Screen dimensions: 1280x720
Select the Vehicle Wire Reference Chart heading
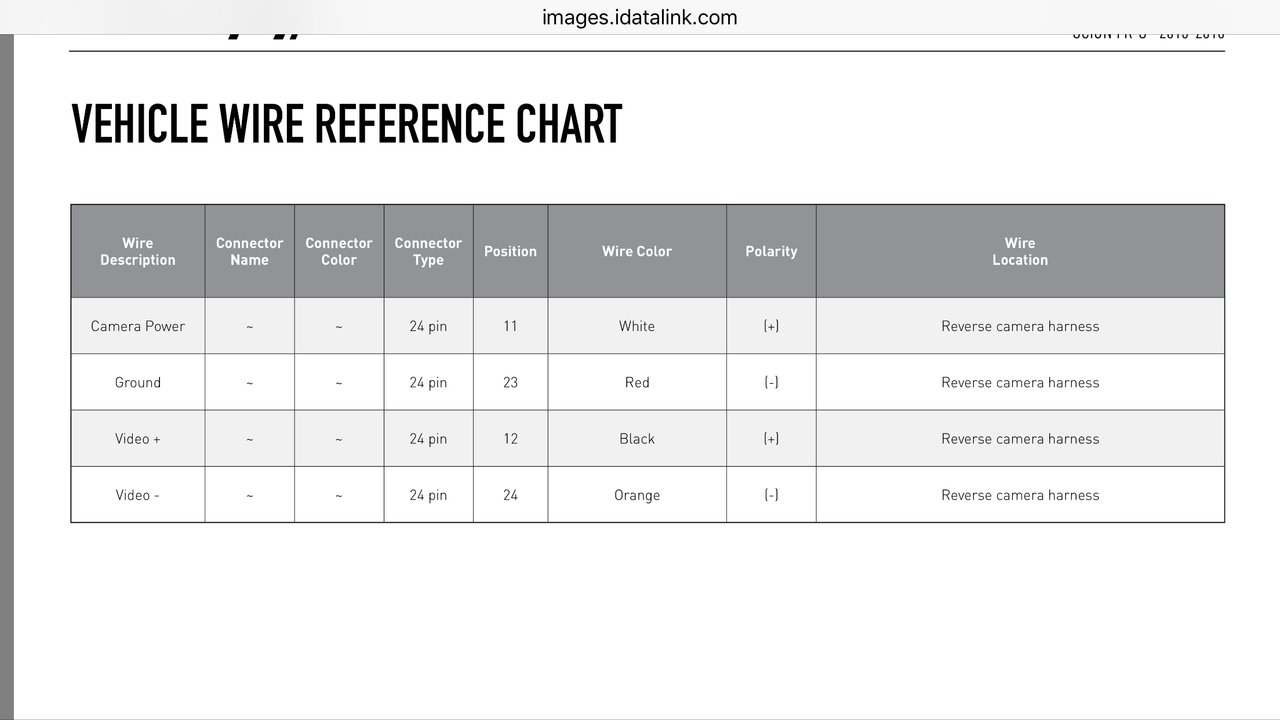[346, 125]
